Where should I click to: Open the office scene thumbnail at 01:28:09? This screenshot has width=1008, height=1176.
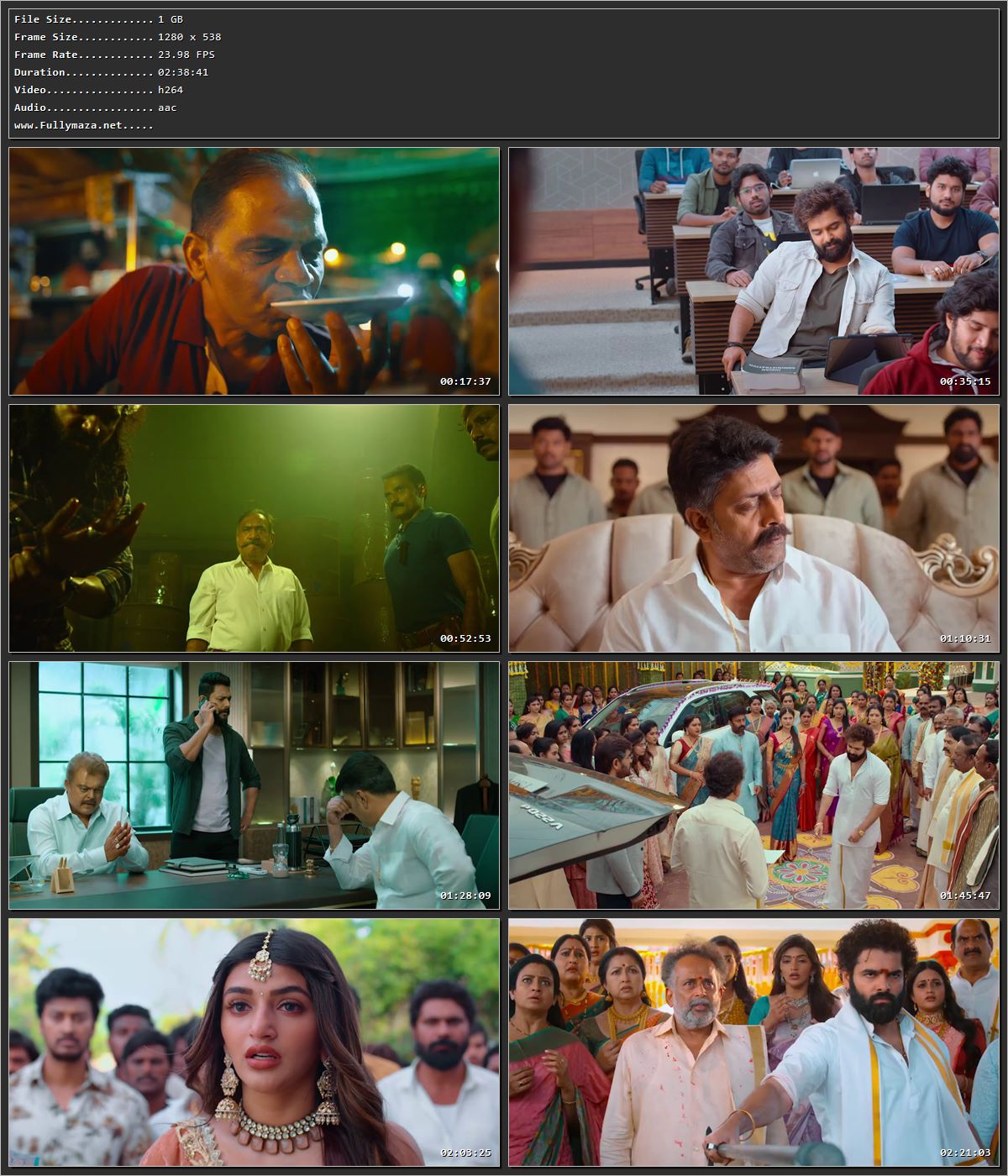tap(254, 785)
